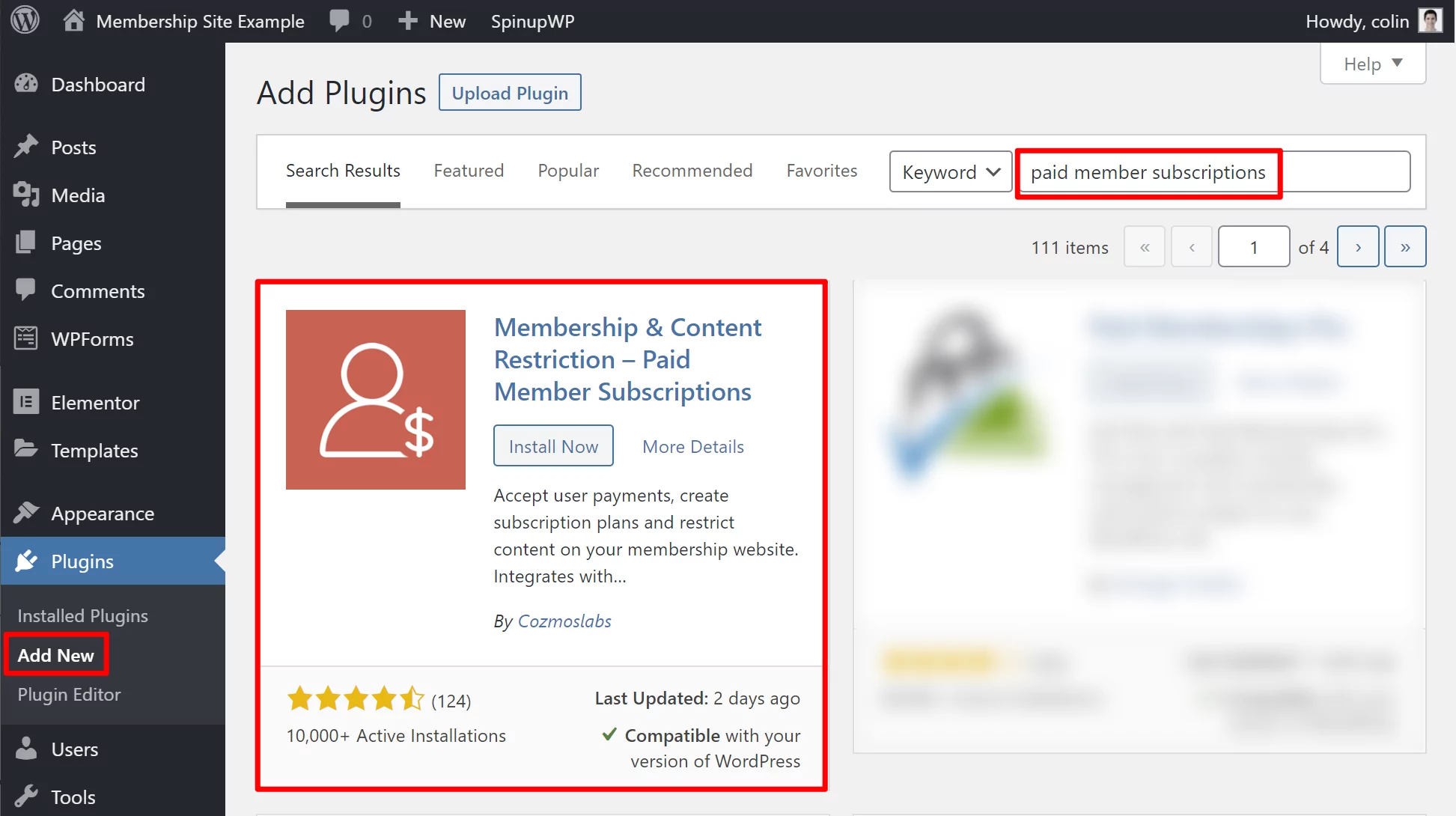Open the Paid Member Subscriptions plugin thumbnail
The width and height of the screenshot is (1456, 816).
(x=376, y=400)
